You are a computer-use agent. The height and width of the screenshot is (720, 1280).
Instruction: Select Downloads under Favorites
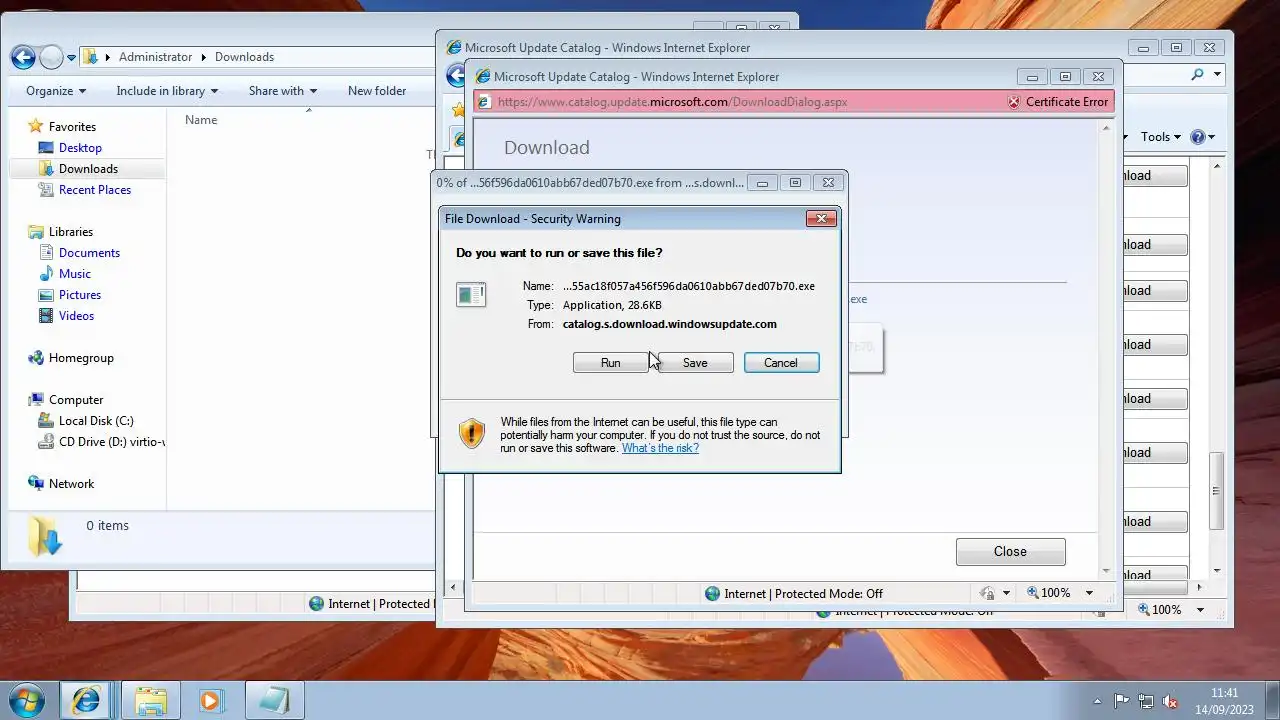click(88, 169)
